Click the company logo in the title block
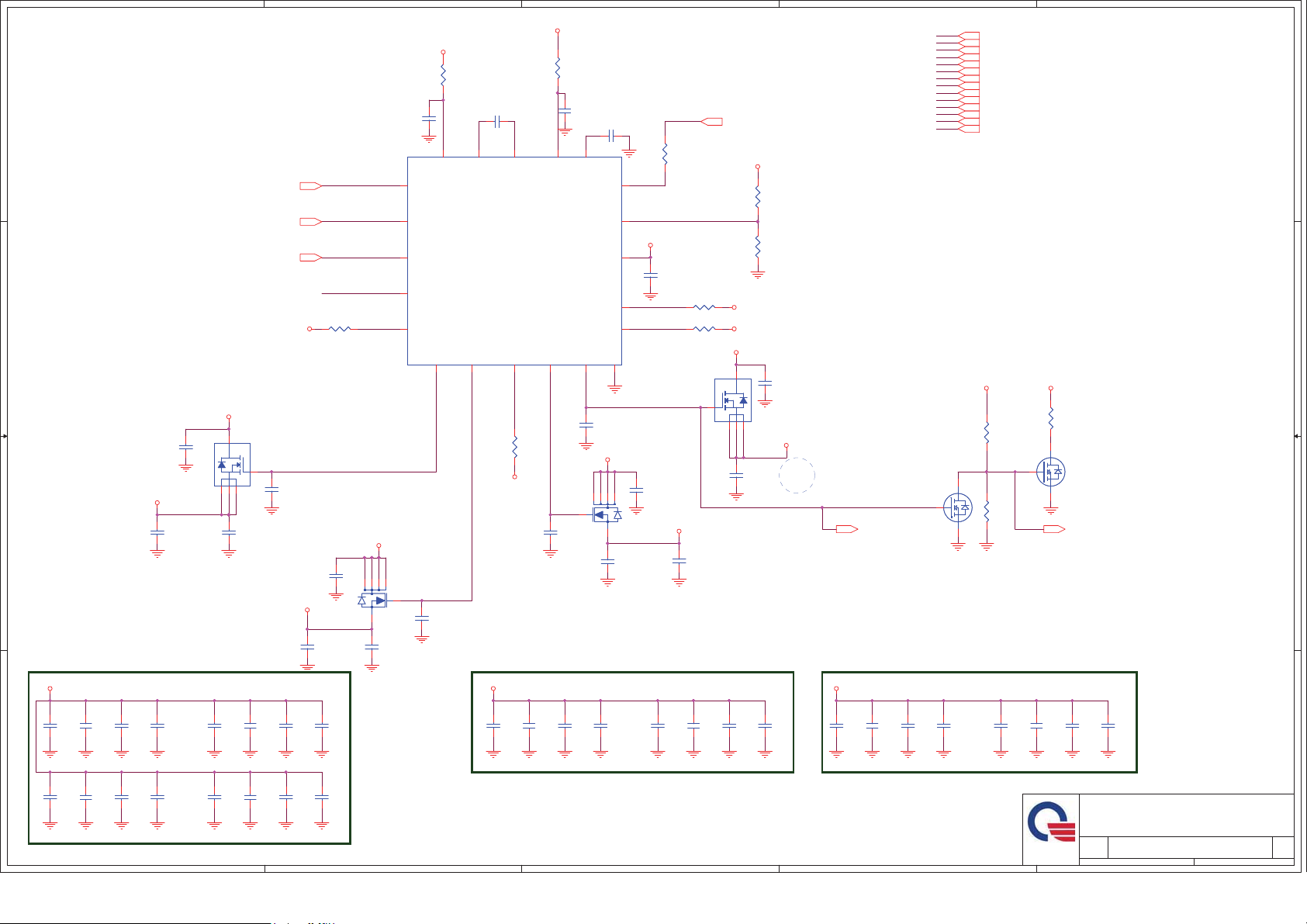 1052,822
